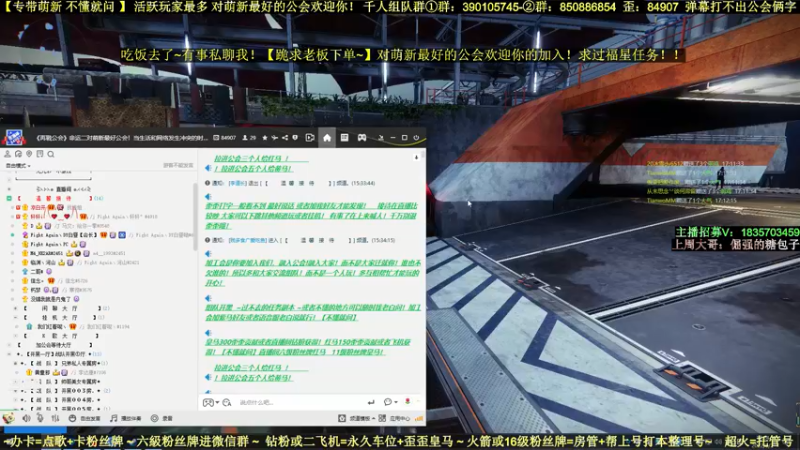This screenshot has width=800, height=450.
Task: Collapse the 挂机大厅 channel
Action: [x=15, y=317]
